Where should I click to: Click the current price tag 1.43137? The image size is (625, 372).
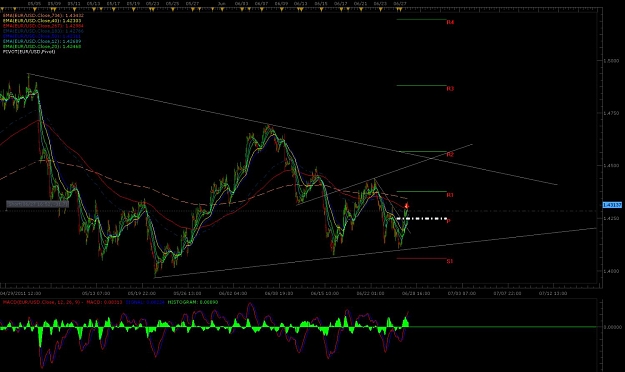tap(612, 205)
